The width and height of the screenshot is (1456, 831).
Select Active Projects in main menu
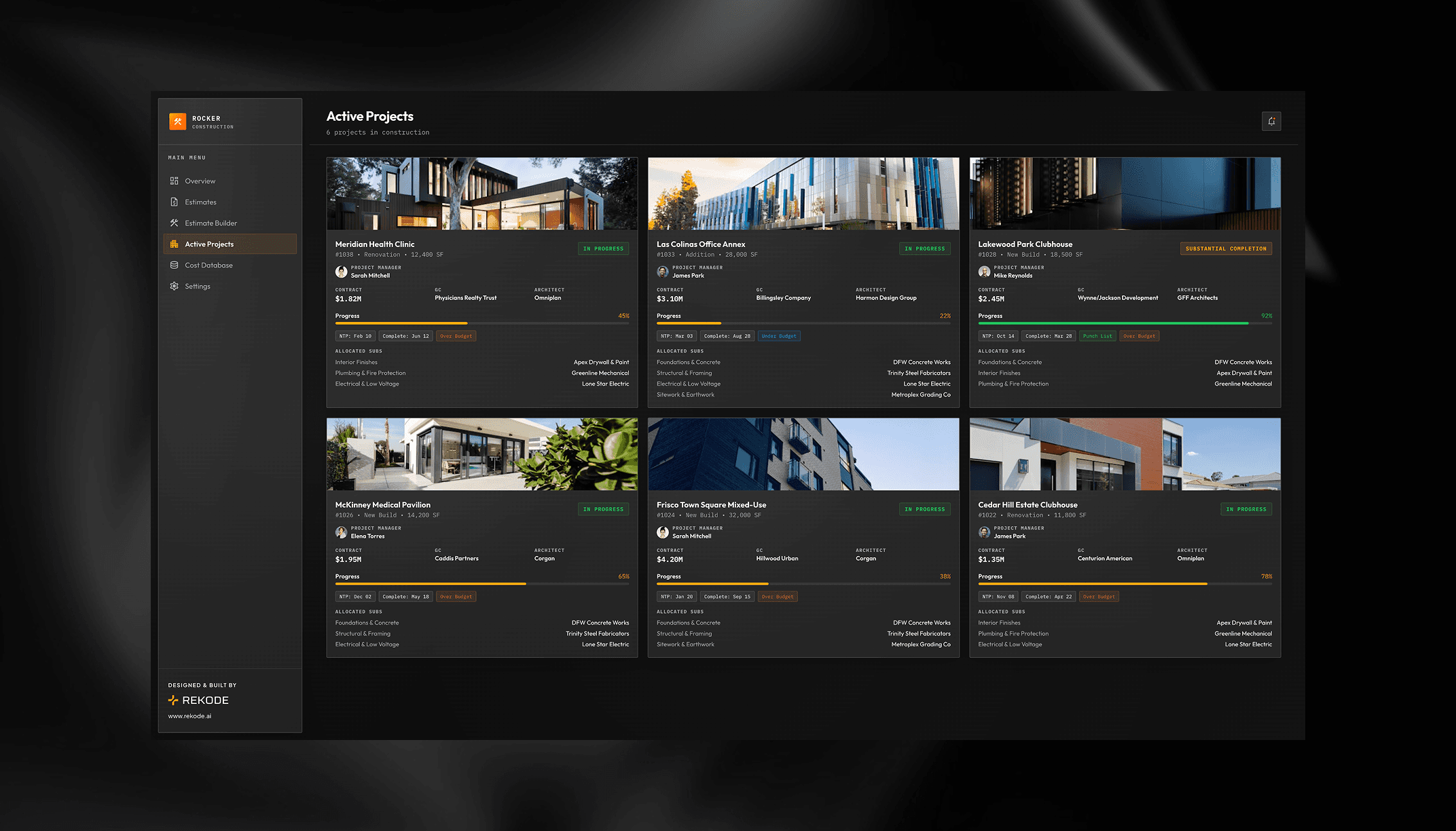(209, 244)
